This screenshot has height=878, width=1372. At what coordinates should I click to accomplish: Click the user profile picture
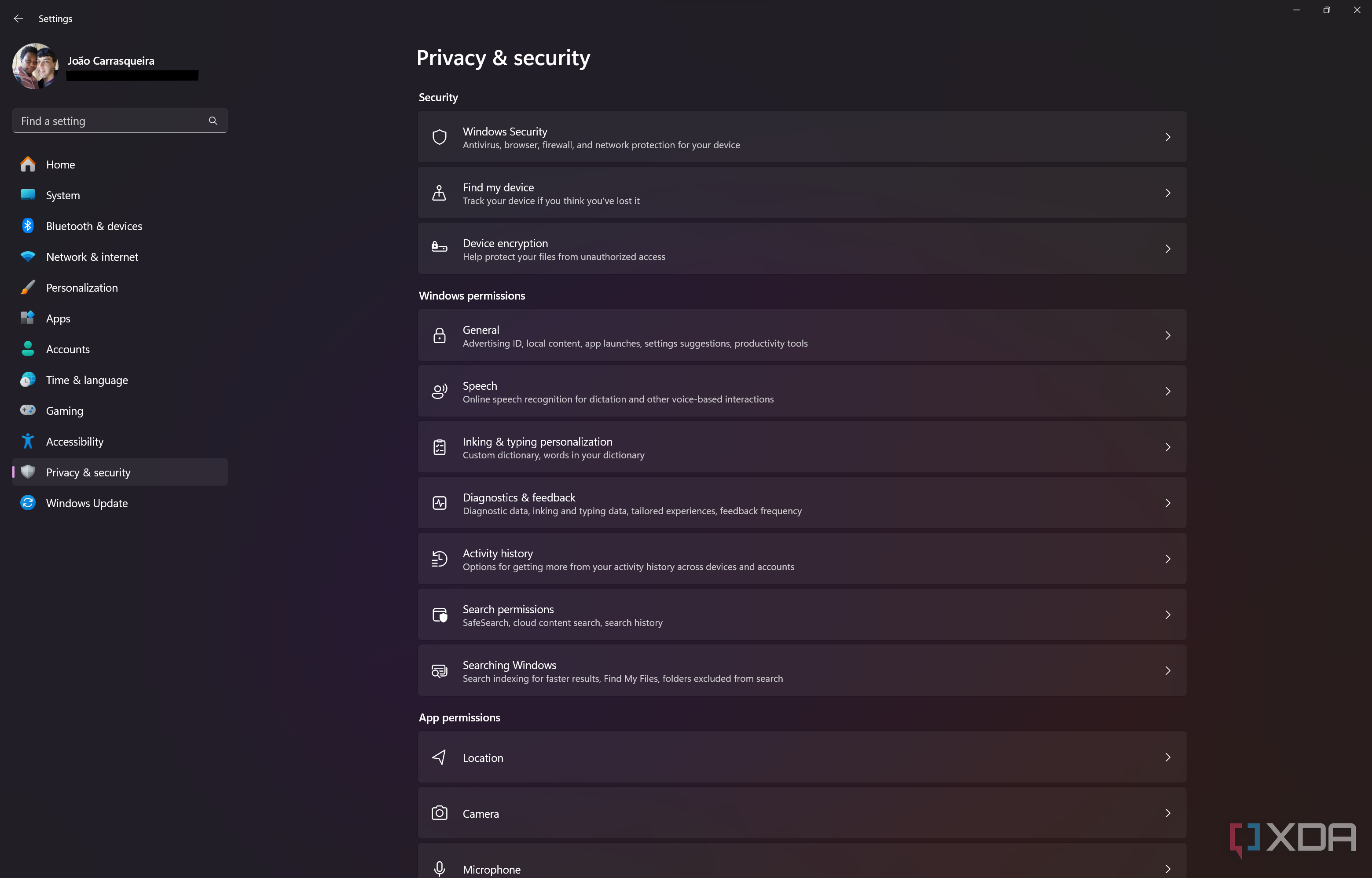(35, 66)
